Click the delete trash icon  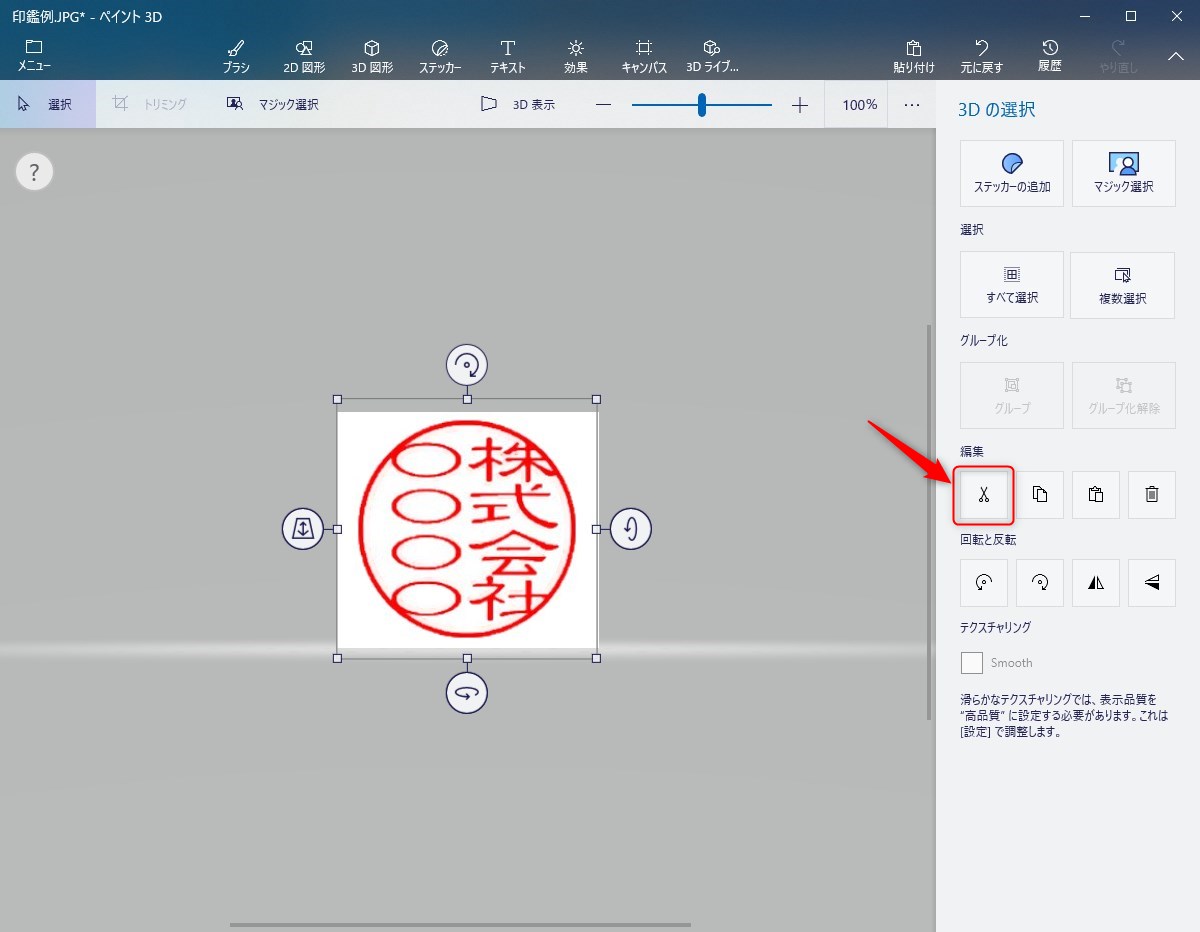point(1152,495)
